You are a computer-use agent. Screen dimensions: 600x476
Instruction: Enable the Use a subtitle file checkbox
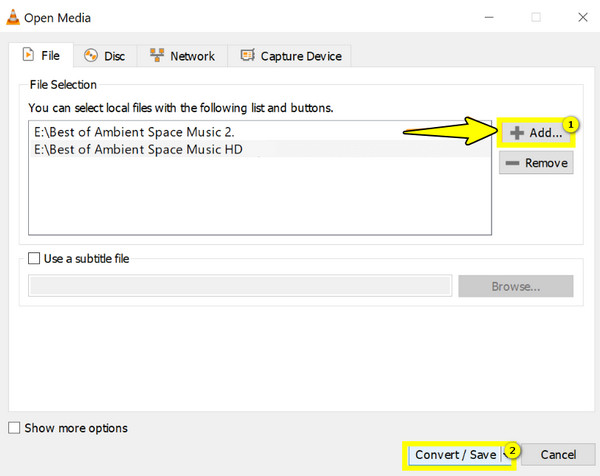coord(34,258)
